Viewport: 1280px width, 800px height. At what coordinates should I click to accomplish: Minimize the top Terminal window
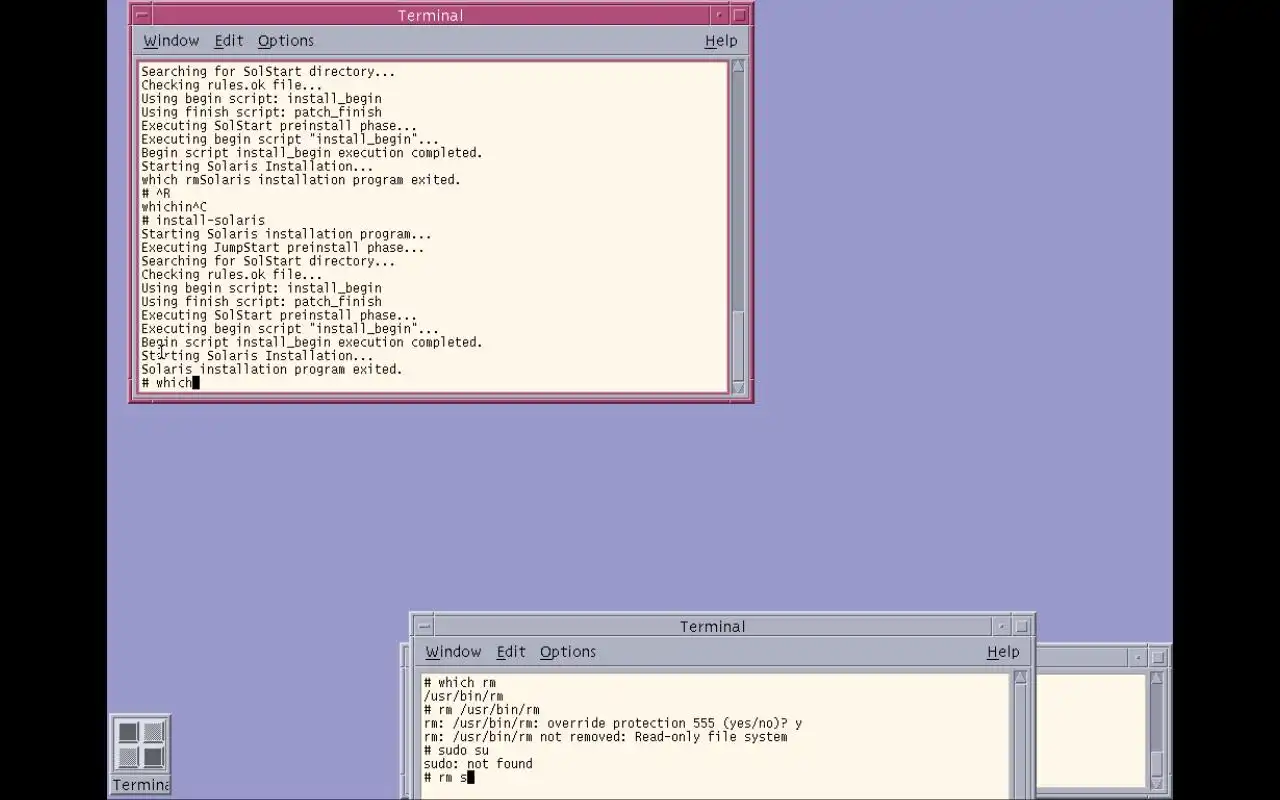(719, 15)
